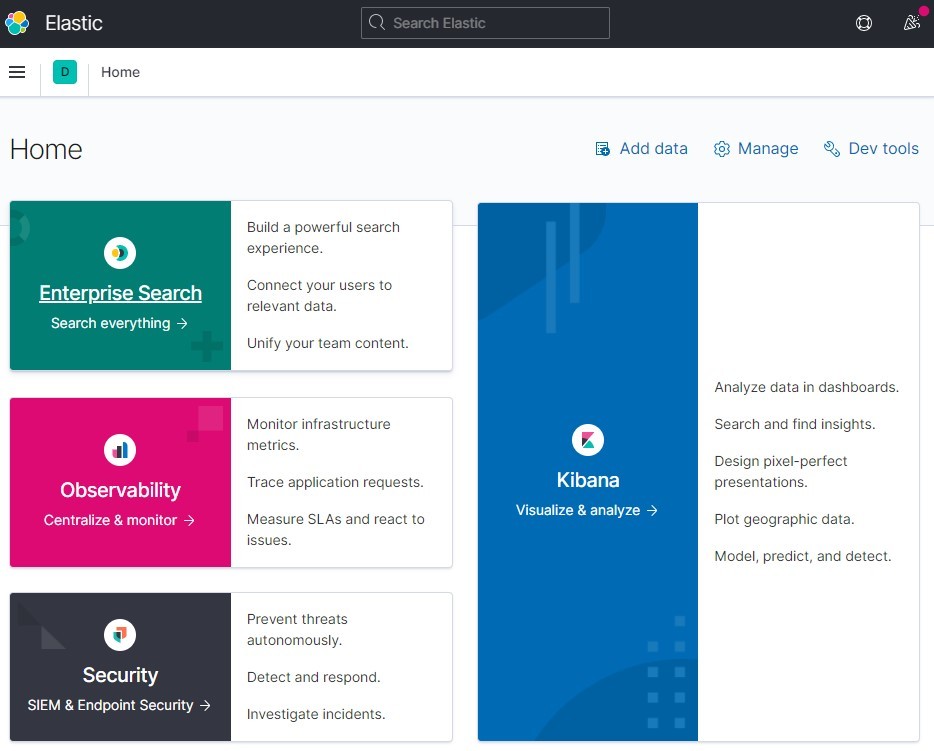
Task: Click Centralize & monitor subtitle
Action: [x=110, y=521]
